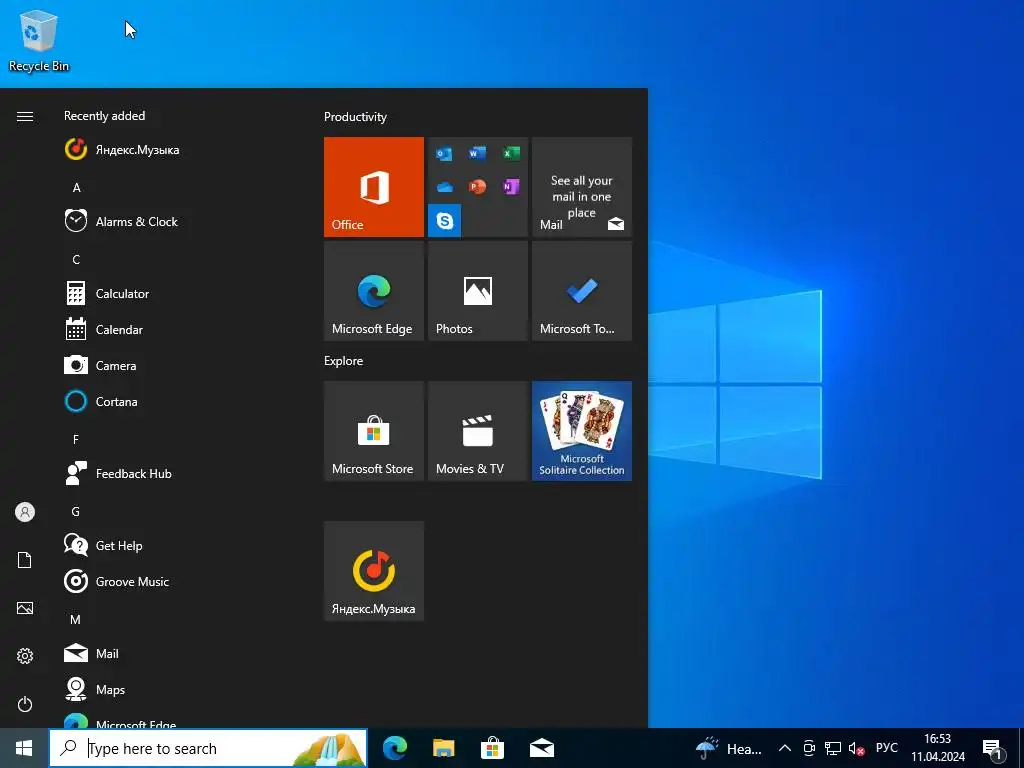Viewport: 1024px width, 768px height.
Task: Open Word from the Office apps tile
Action: (x=477, y=153)
